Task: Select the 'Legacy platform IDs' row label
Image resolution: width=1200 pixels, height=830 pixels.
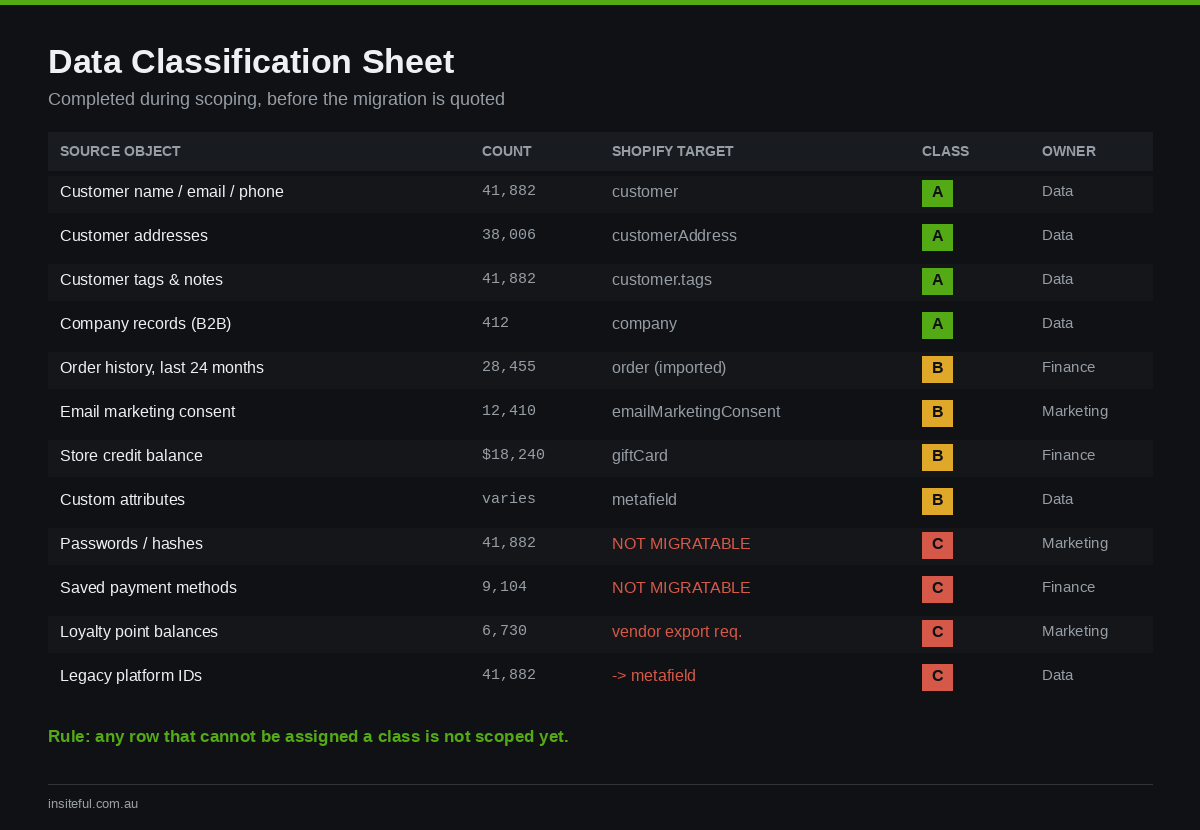Action: point(131,675)
